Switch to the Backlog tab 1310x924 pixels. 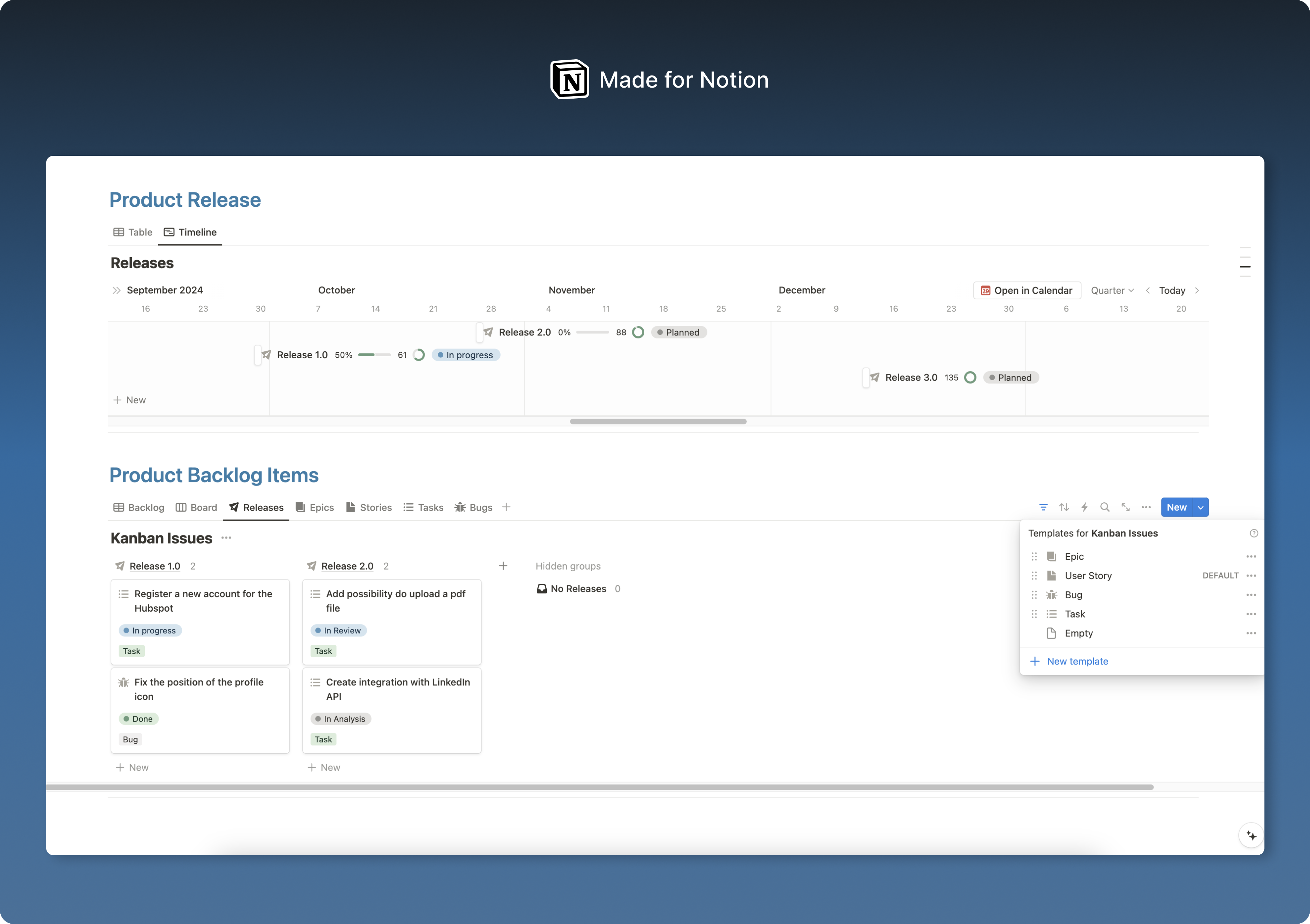[139, 508]
